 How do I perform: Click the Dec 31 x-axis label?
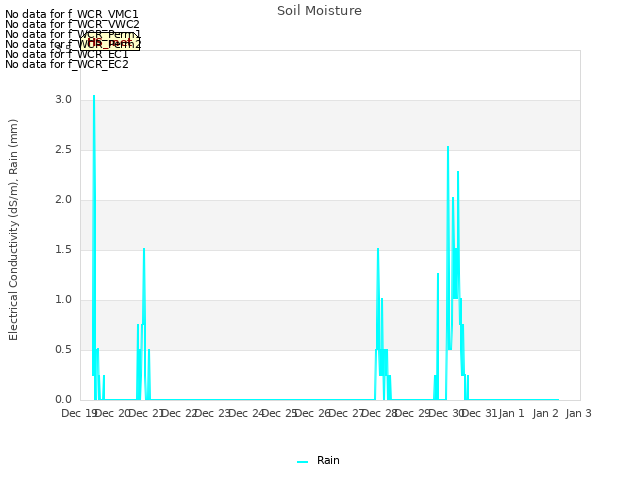click(x=480, y=413)
